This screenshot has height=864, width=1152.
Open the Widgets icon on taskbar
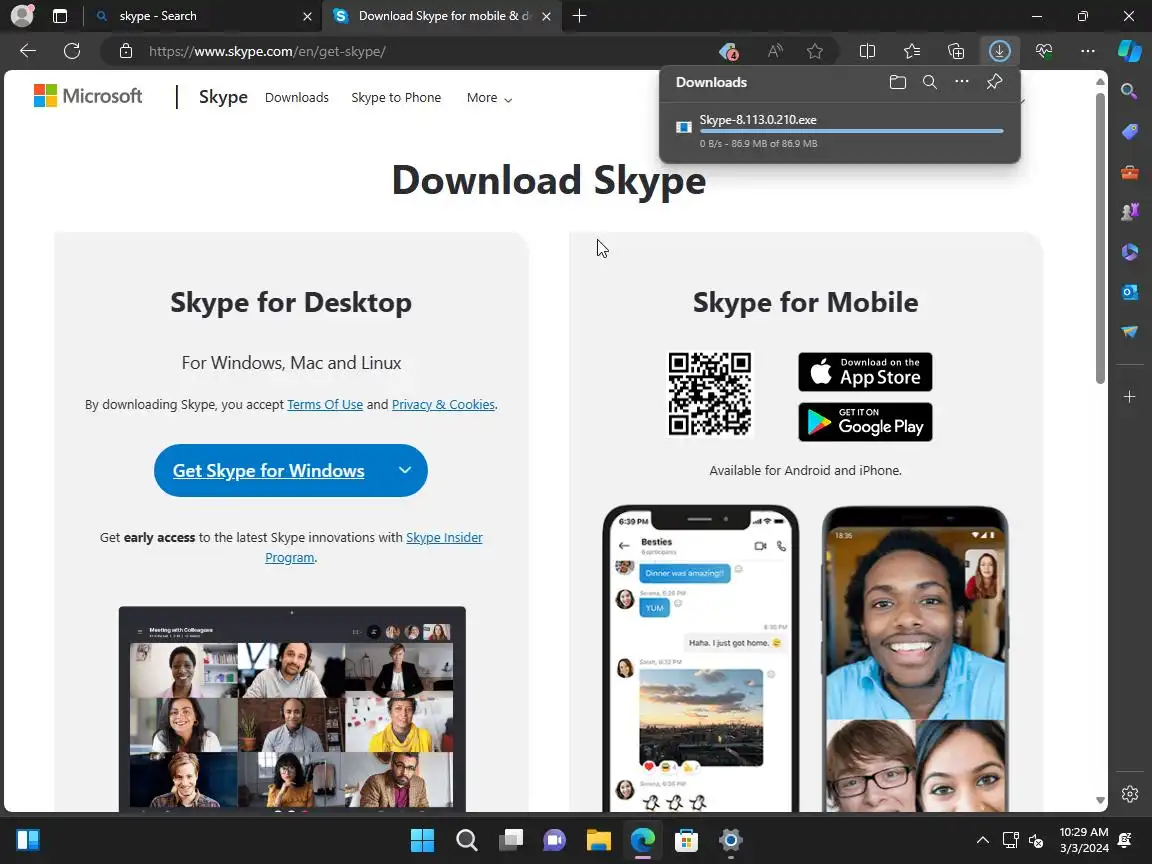click(x=28, y=840)
